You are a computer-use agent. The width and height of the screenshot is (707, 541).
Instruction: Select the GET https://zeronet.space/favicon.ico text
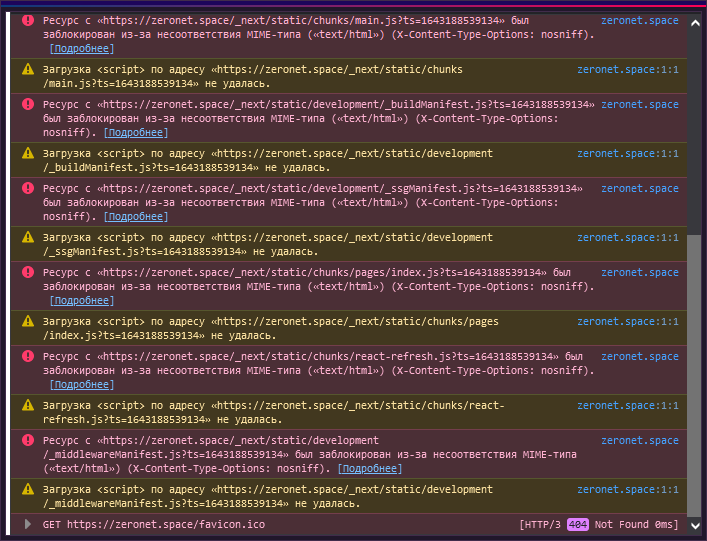tap(154, 524)
